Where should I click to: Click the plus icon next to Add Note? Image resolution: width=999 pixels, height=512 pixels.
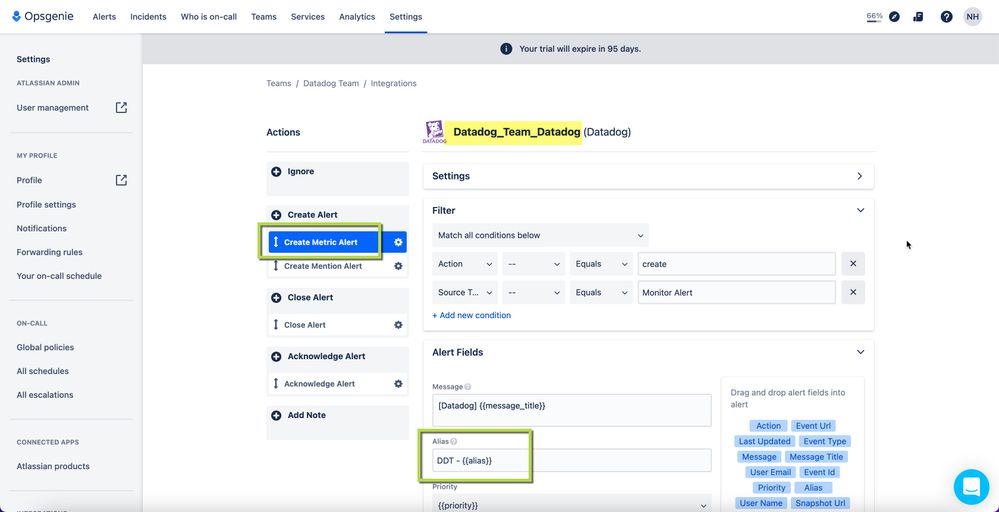pyautogui.click(x=276, y=415)
